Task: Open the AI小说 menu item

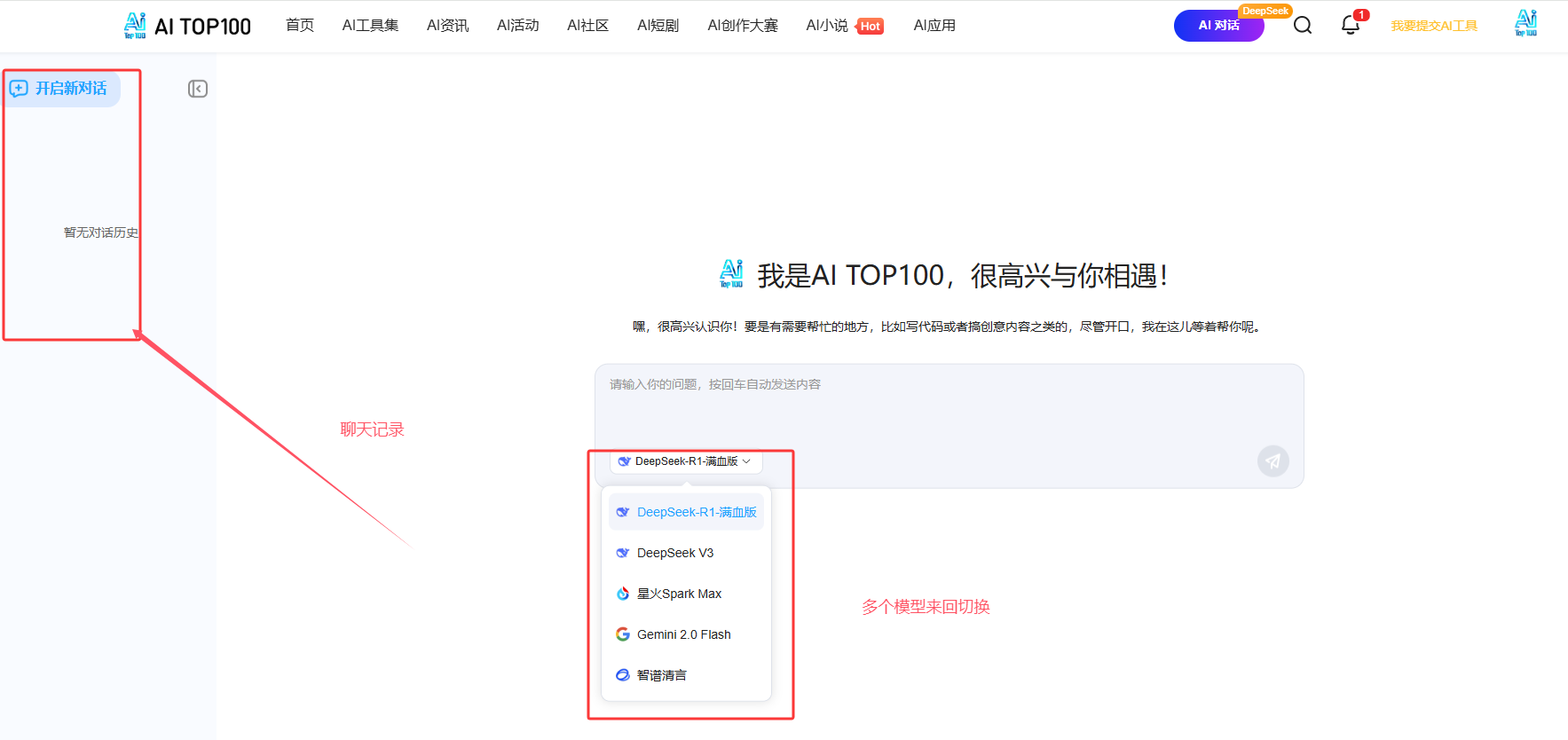Action: click(826, 26)
